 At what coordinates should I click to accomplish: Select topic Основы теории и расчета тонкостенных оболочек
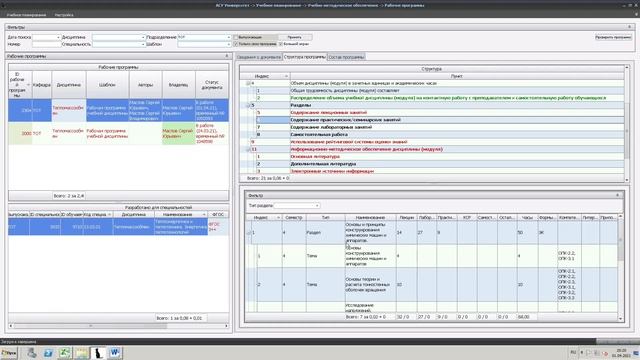point(432,284)
